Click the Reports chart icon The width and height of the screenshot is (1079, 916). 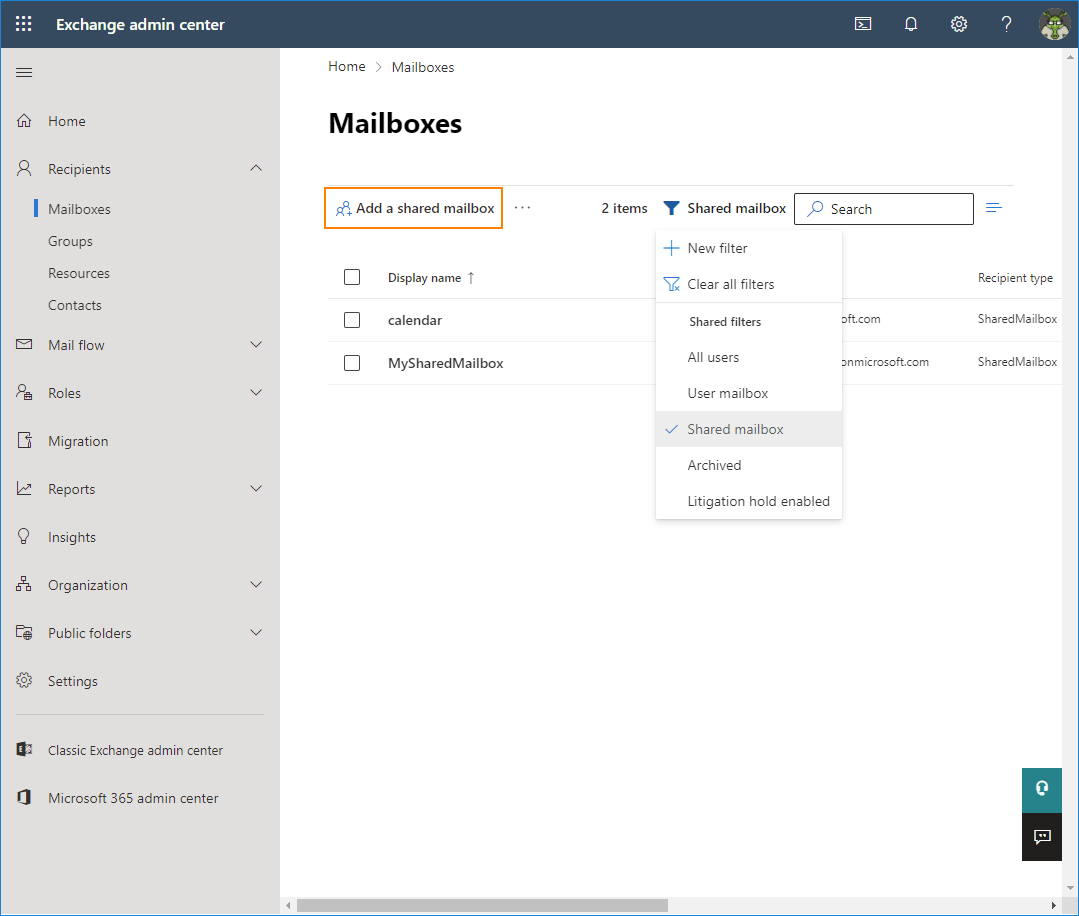[24, 489]
